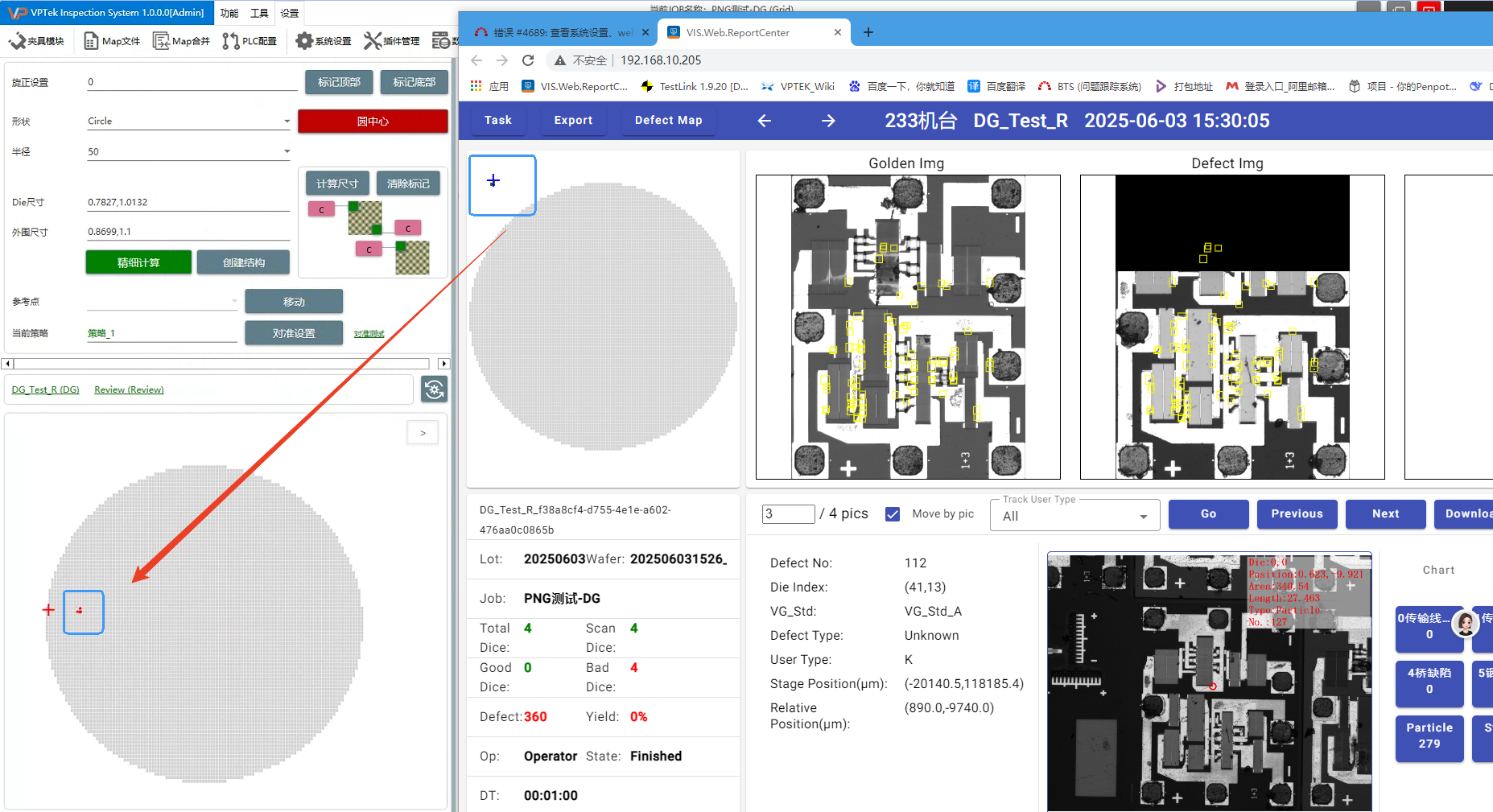The width and height of the screenshot is (1493, 812).
Task: Click the 清除标记 button
Action: point(408,183)
